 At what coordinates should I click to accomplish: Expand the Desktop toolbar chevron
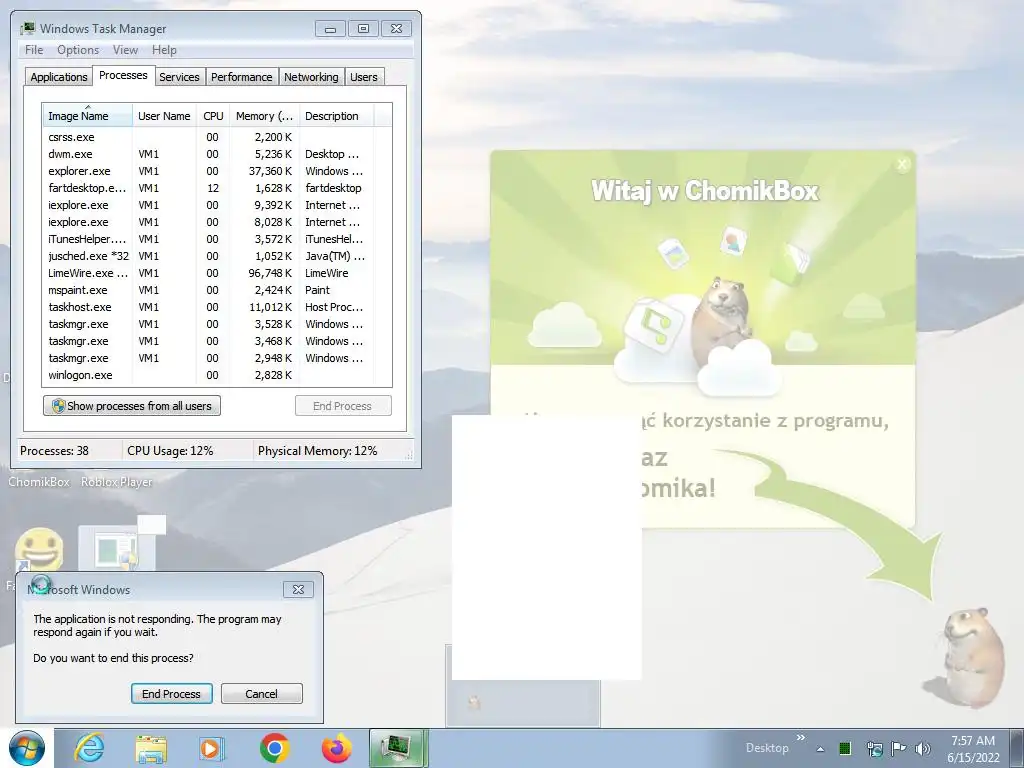[801, 738]
